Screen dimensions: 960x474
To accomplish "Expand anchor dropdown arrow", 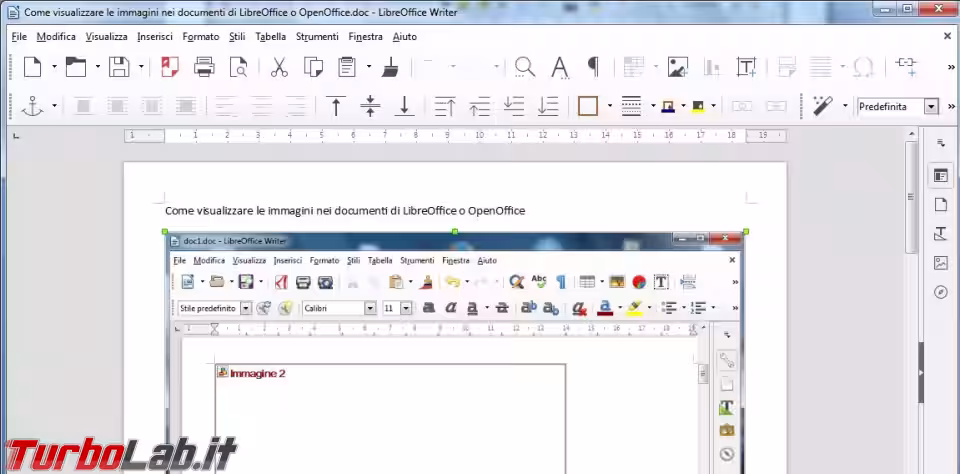I will [x=54, y=106].
